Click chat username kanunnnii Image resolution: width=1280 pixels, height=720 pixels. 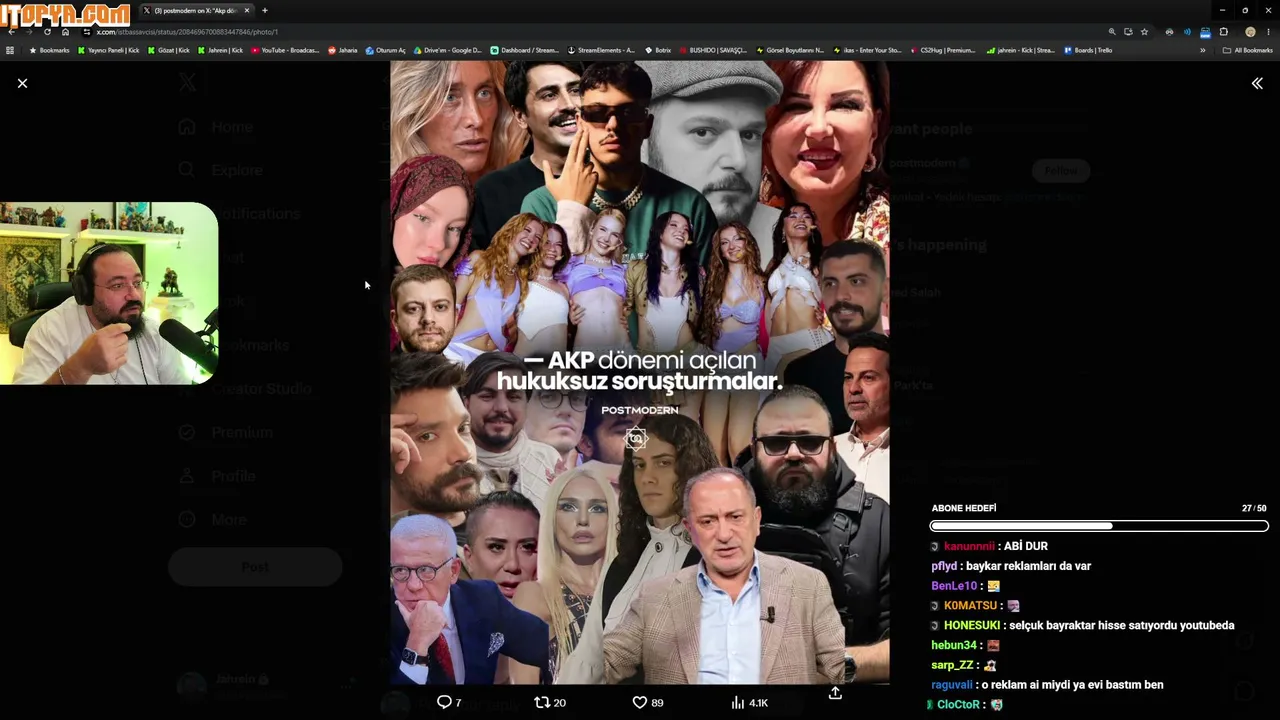click(x=969, y=546)
